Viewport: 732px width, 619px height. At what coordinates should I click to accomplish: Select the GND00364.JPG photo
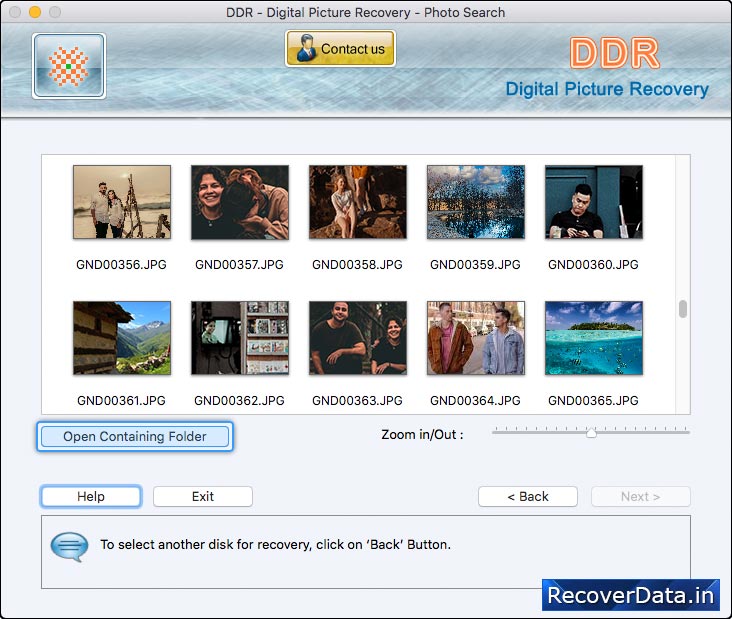pos(476,338)
